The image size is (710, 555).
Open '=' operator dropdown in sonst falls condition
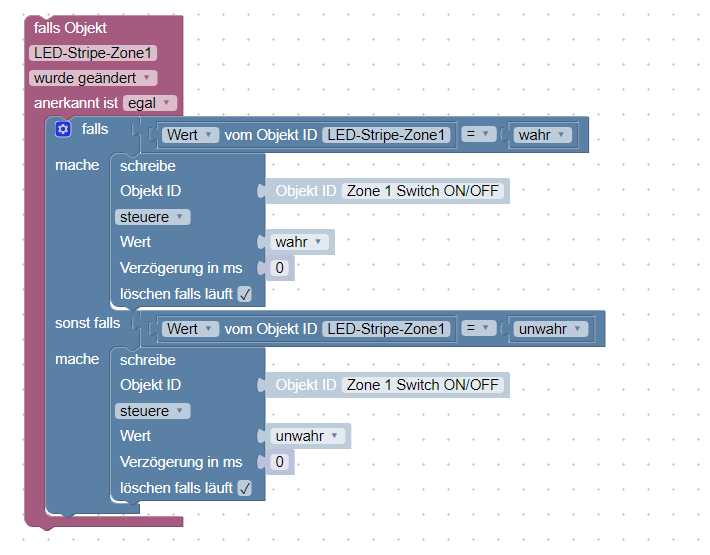[x=479, y=328]
